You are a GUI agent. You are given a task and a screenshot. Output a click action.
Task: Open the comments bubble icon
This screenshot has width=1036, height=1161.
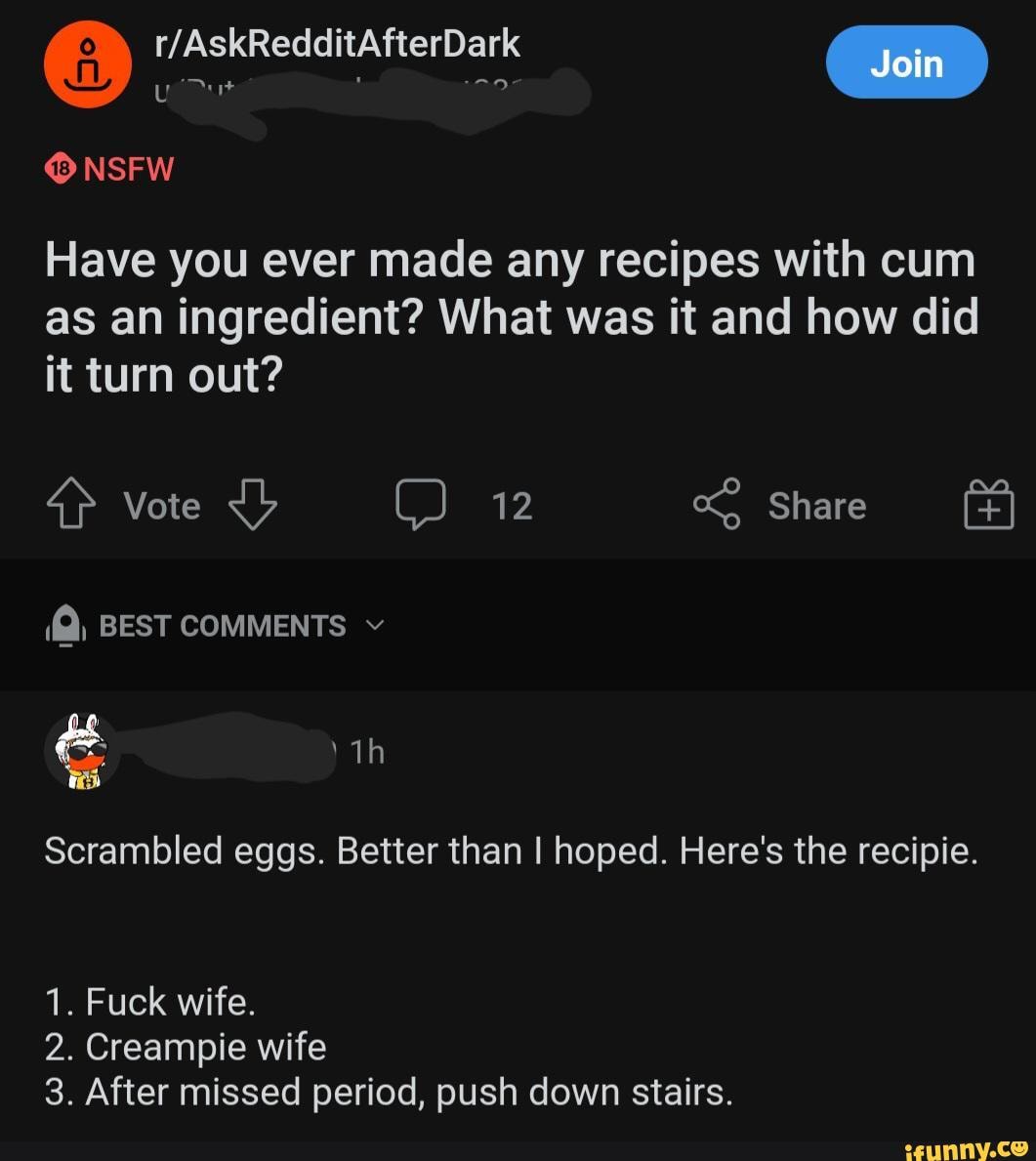coord(421,504)
